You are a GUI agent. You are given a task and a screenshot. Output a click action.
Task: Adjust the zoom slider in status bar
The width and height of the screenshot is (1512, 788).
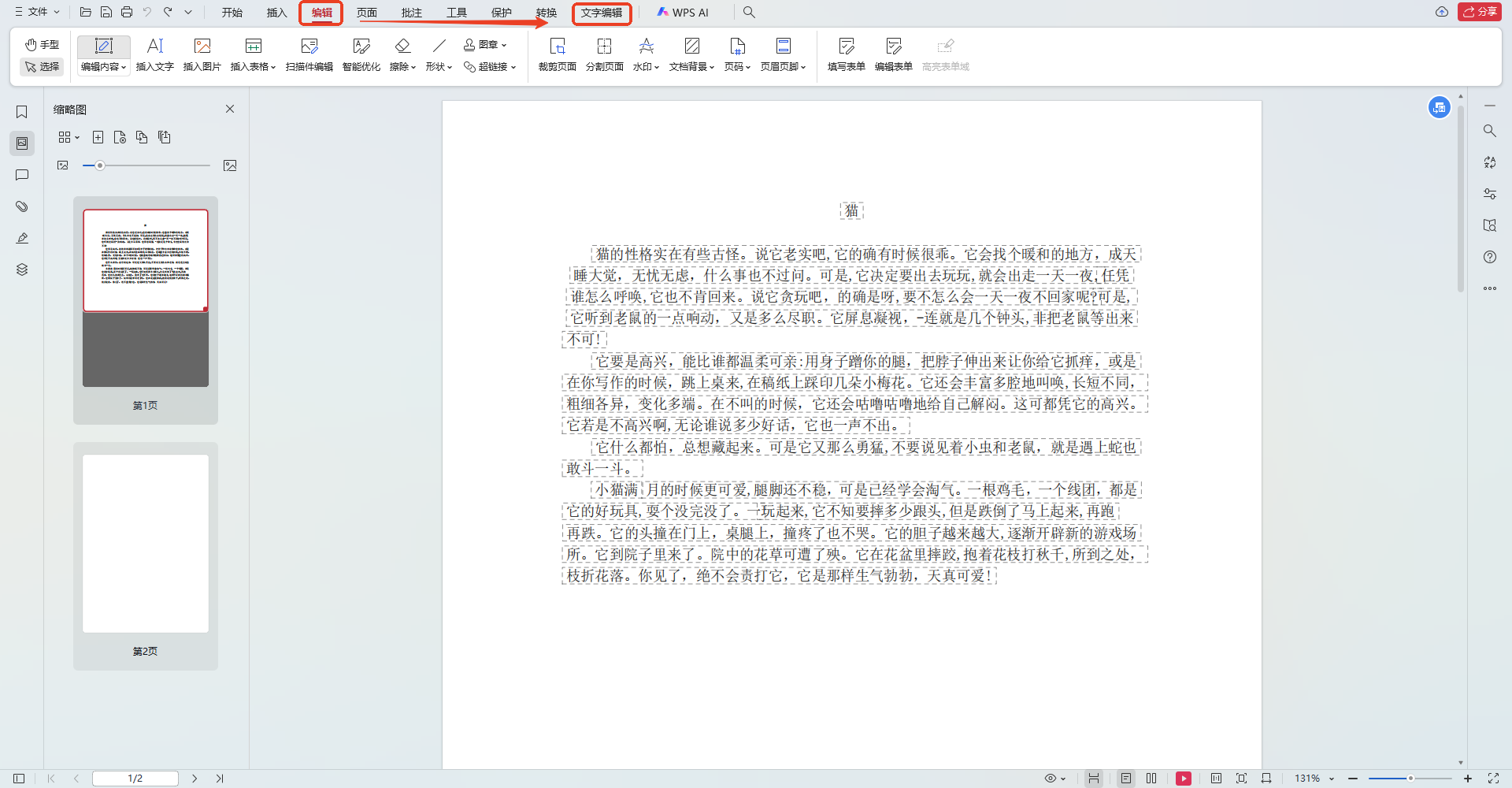point(1410,779)
